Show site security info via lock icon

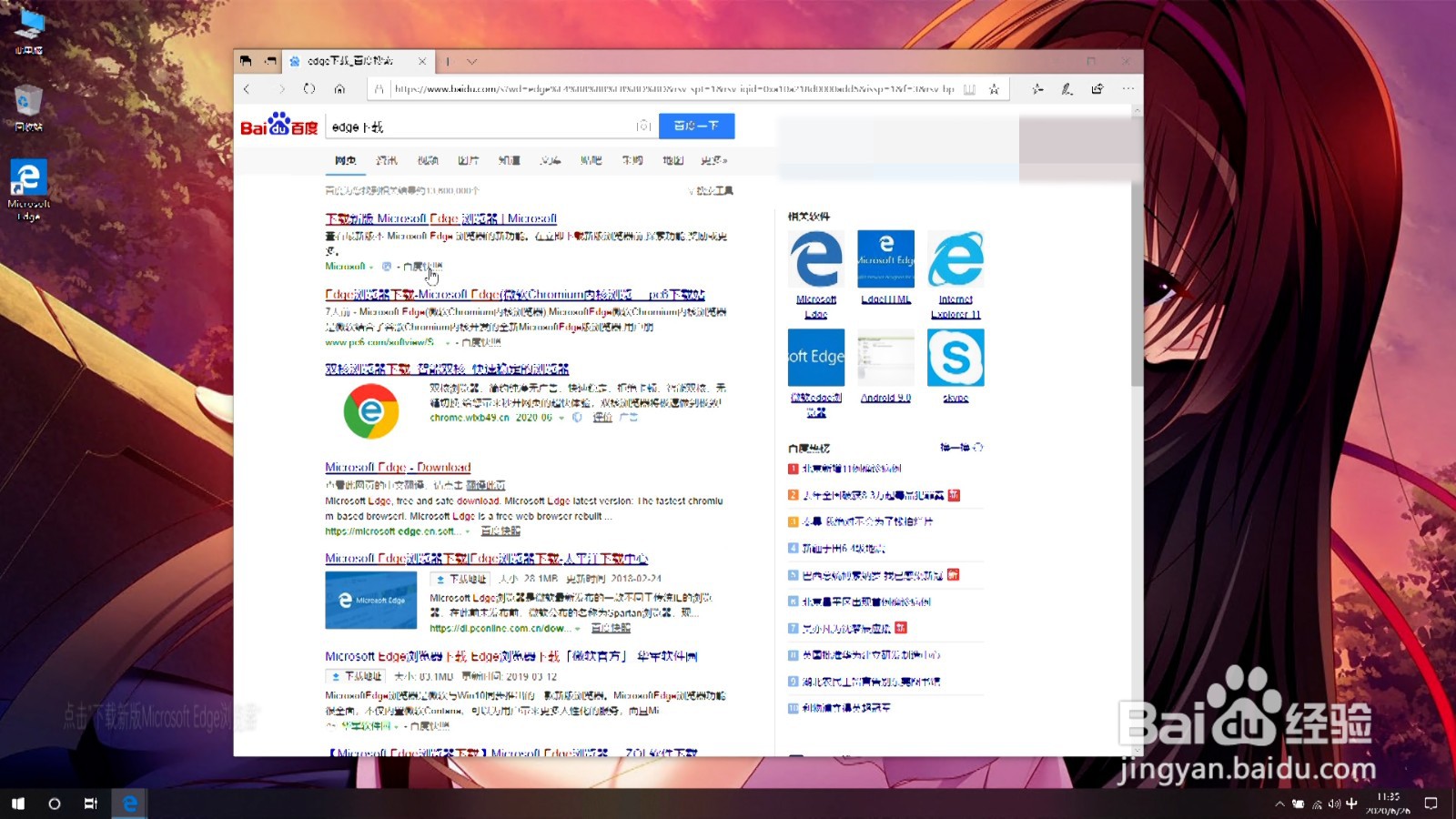point(379,88)
